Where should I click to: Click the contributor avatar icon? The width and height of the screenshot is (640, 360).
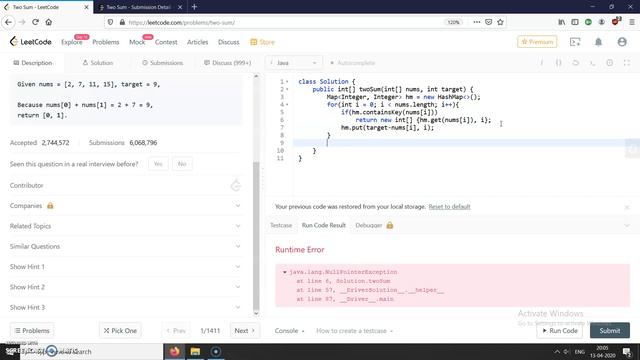[236, 186]
